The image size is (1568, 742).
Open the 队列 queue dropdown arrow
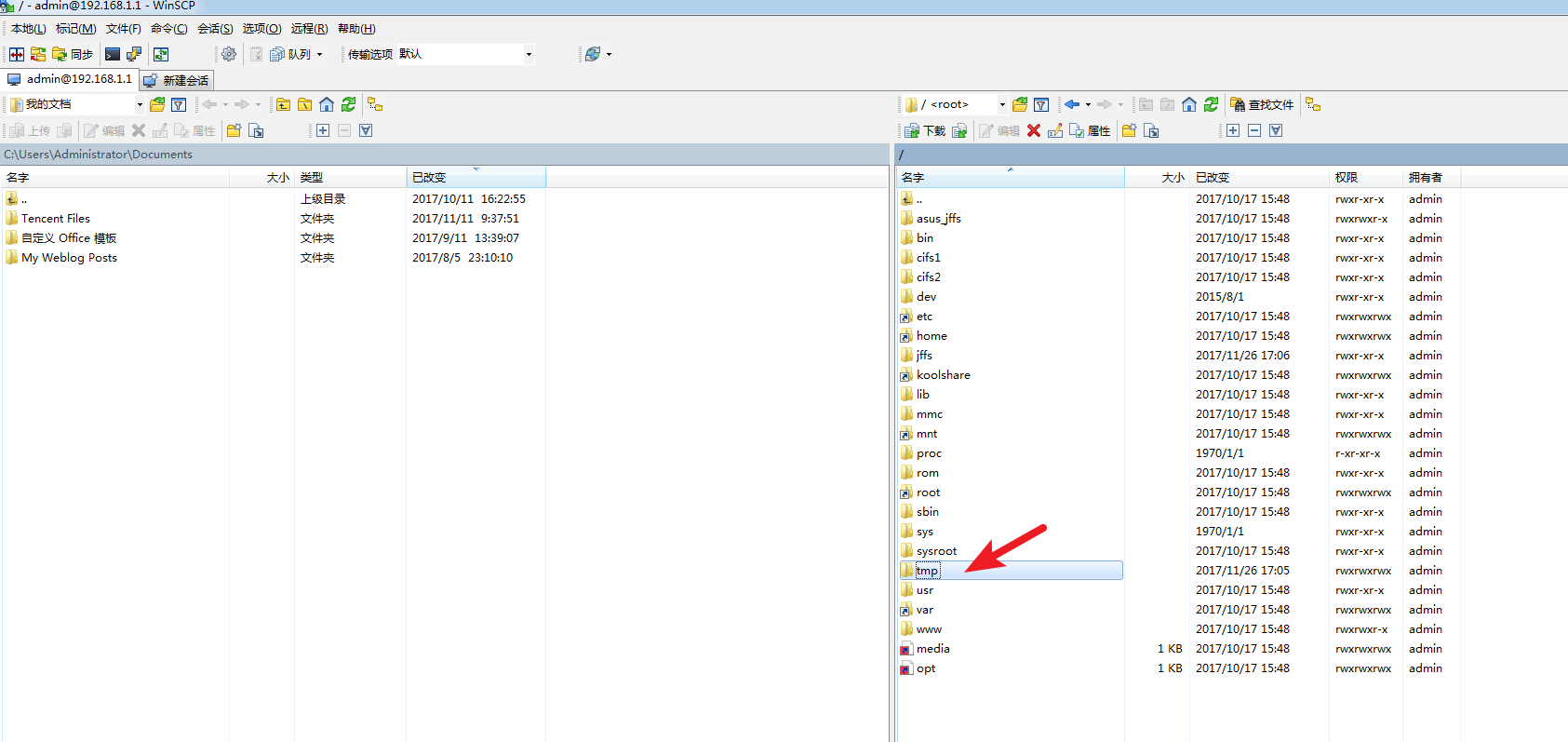(x=319, y=54)
